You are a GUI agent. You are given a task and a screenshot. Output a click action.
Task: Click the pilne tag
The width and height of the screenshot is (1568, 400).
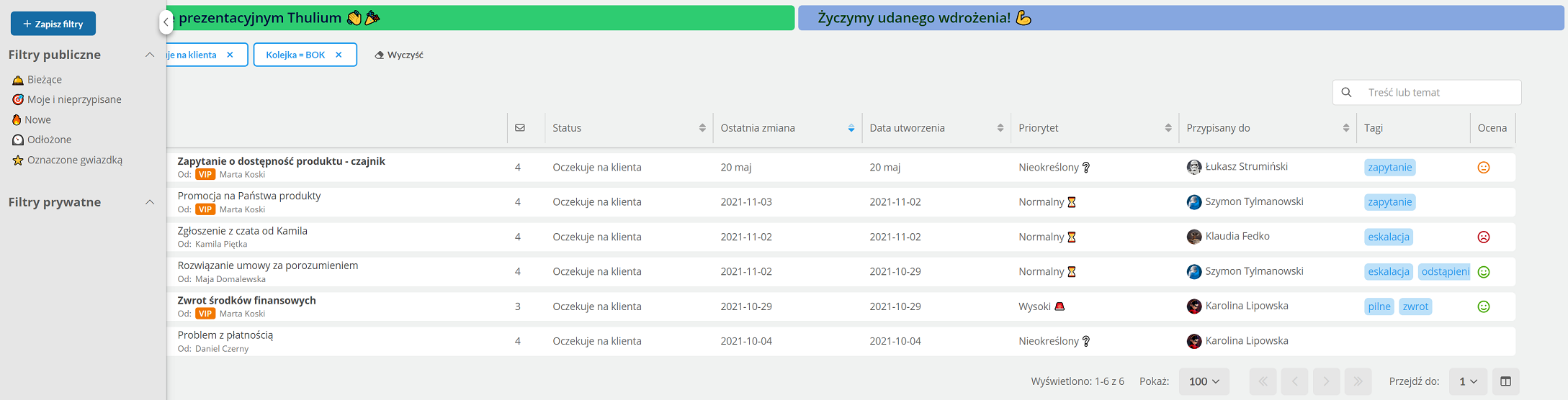pos(1379,306)
